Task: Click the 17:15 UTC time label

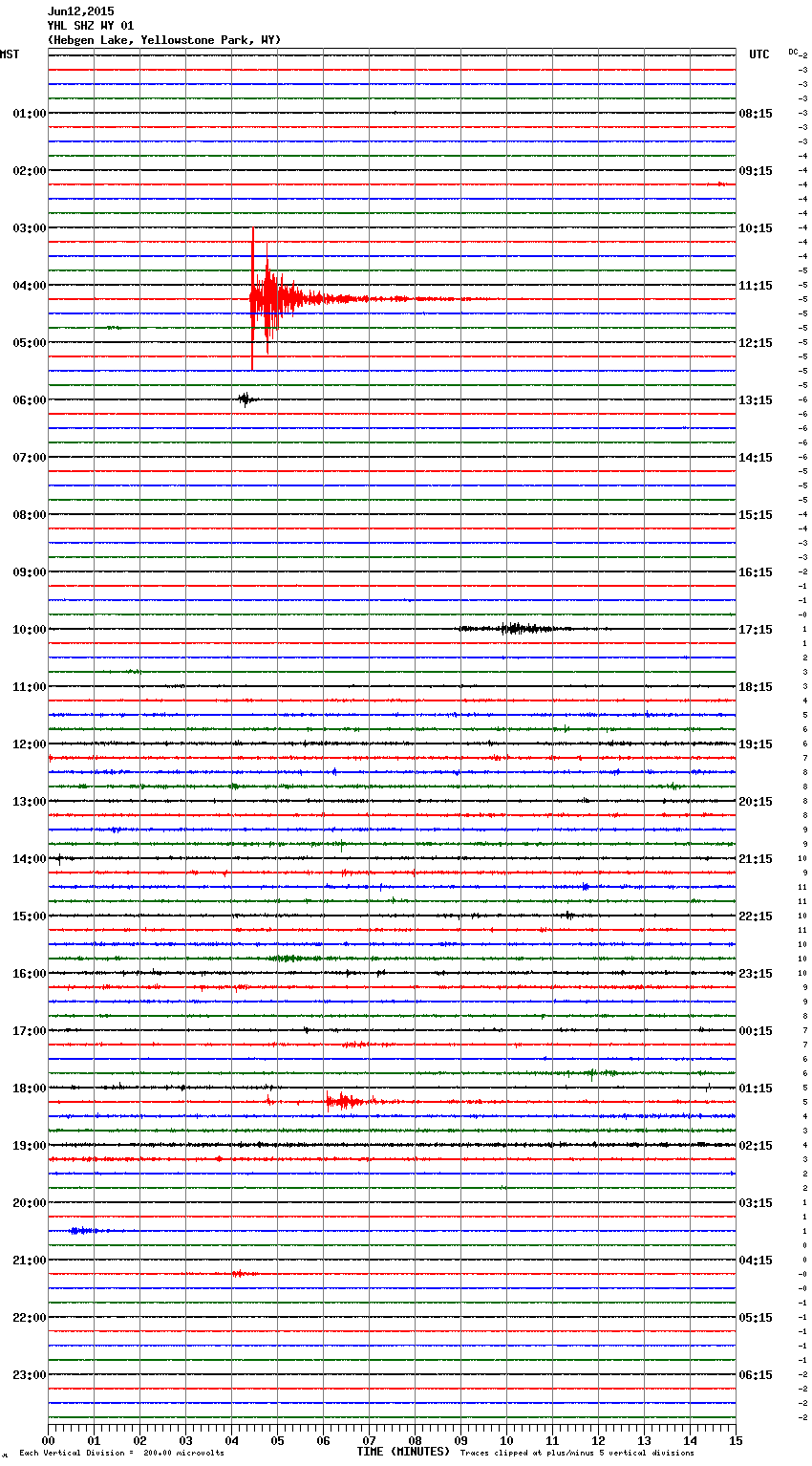Action: (756, 630)
